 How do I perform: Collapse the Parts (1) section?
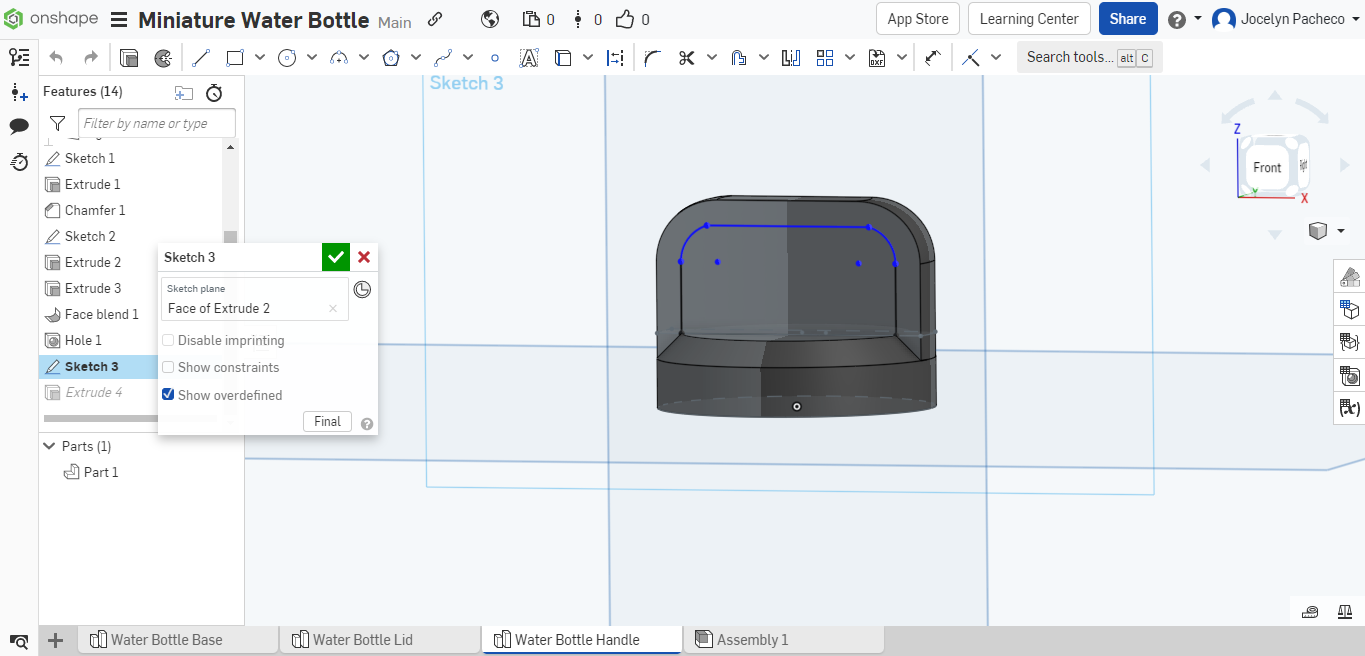pos(49,446)
